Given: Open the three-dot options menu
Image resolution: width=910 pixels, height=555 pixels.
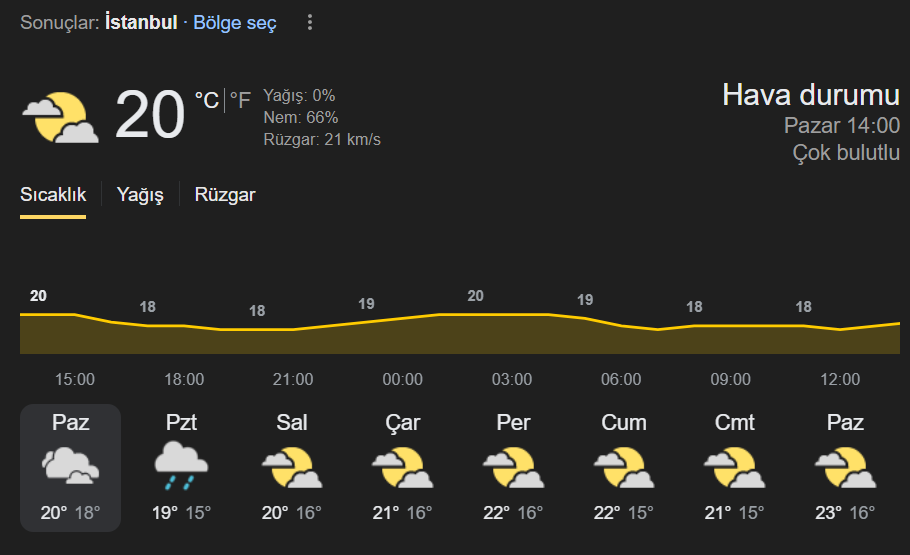Looking at the screenshot, I should click(310, 23).
